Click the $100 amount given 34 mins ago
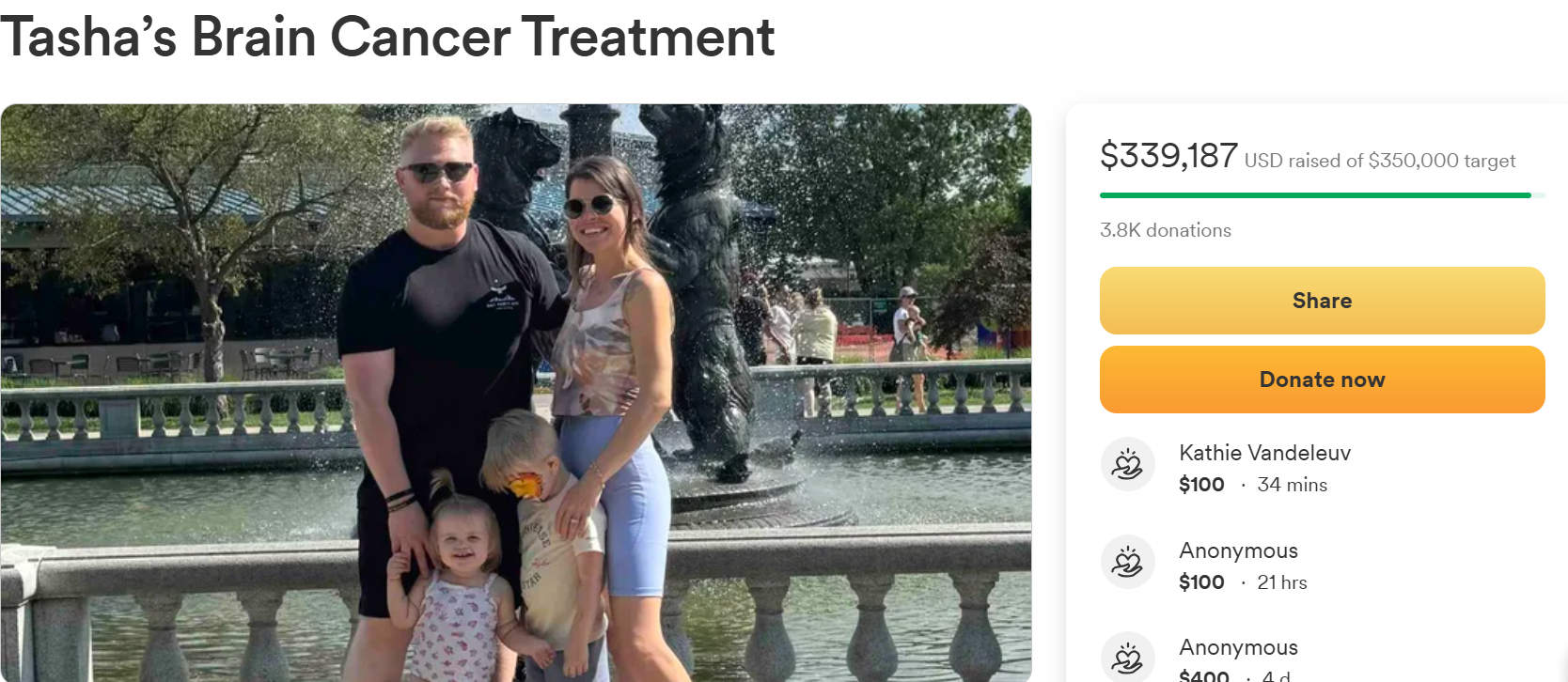 tap(1201, 485)
